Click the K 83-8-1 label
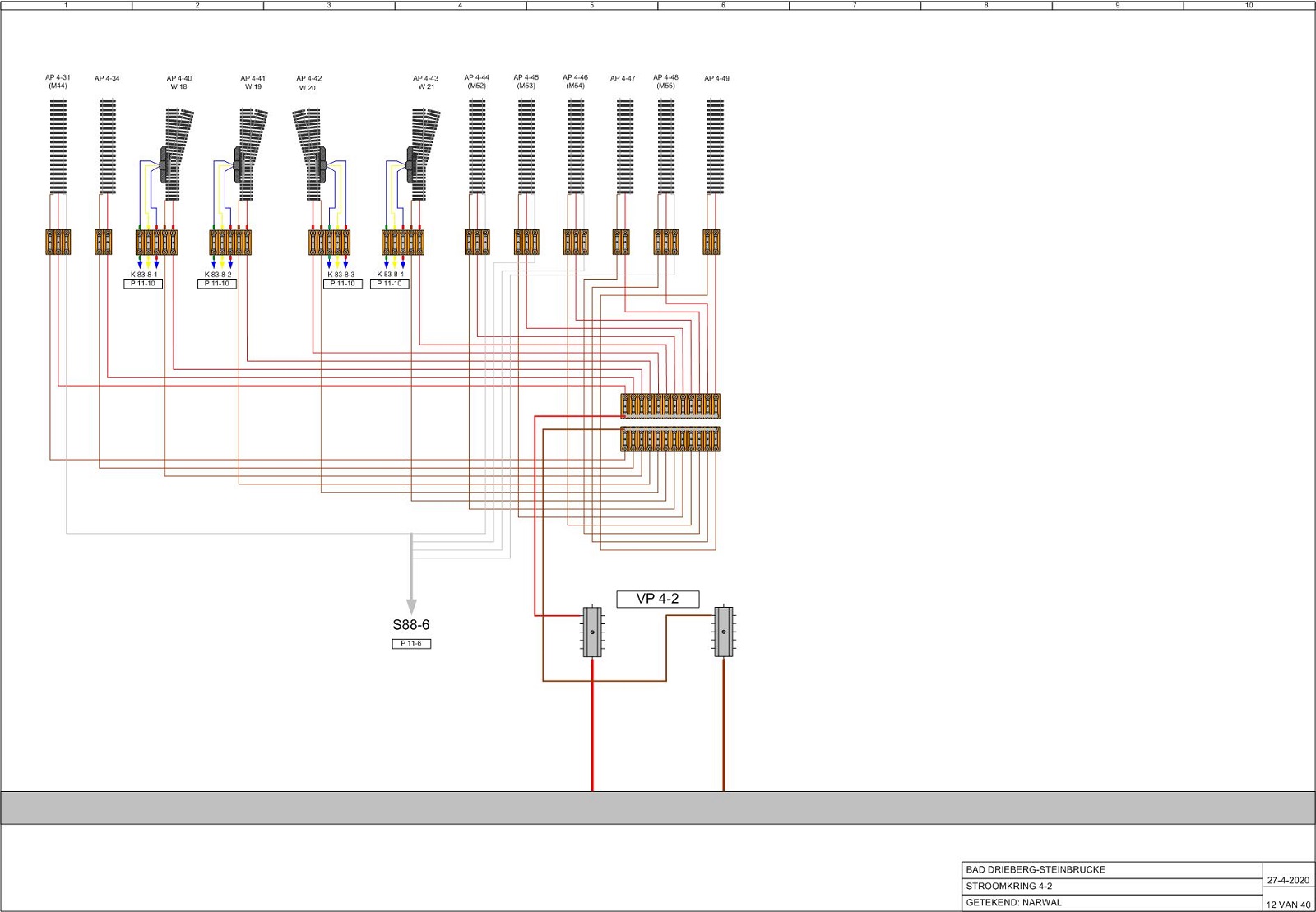Screen dimensions: 1316x912 144,275
